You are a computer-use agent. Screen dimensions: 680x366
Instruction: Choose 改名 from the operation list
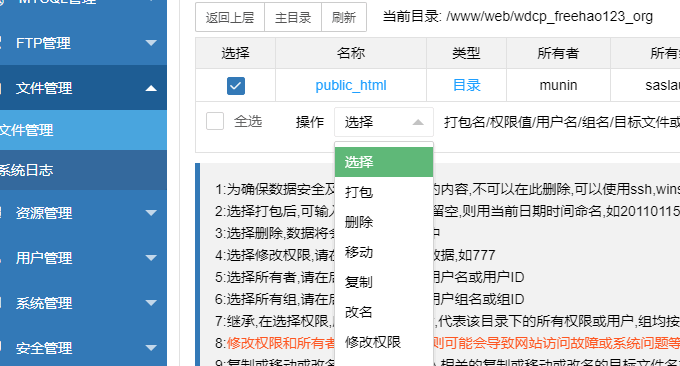tap(384, 312)
